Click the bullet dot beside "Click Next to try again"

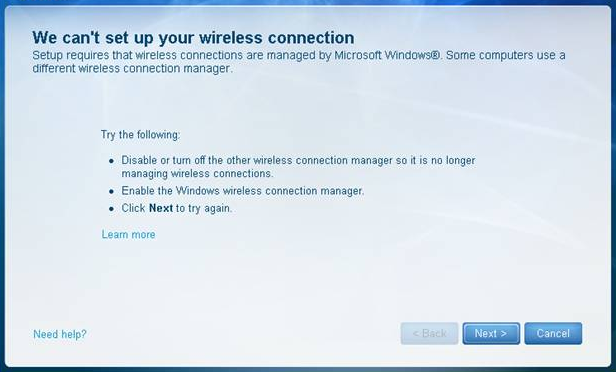pyautogui.click(x=112, y=209)
